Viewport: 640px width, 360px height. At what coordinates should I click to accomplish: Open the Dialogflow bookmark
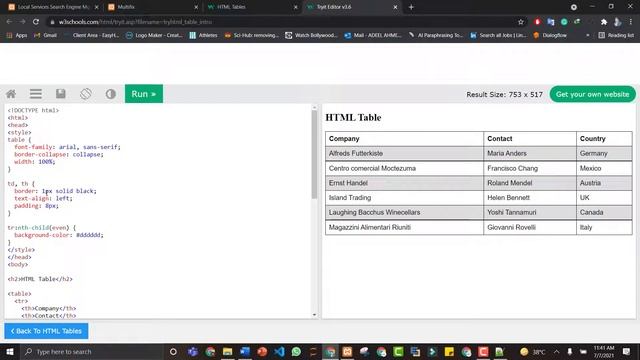tap(550, 36)
